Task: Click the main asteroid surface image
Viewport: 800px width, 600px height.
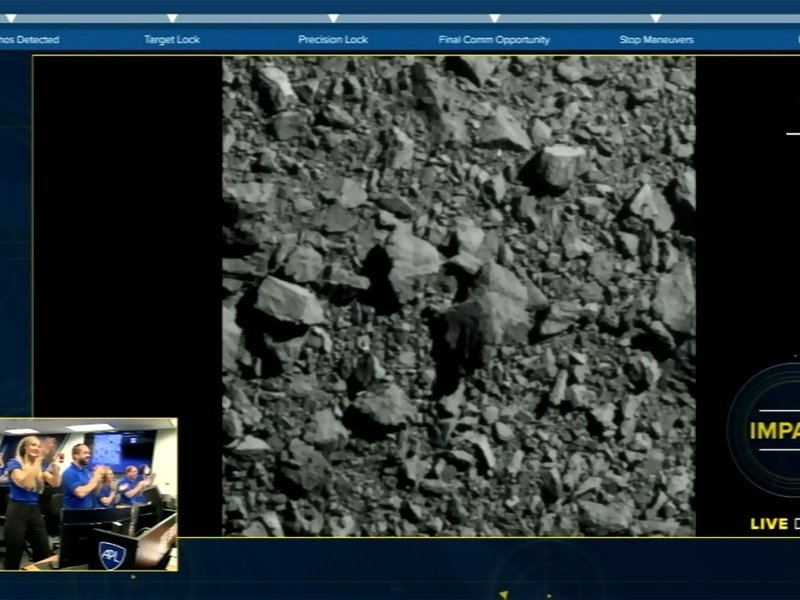Action: pyautogui.click(x=458, y=296)
